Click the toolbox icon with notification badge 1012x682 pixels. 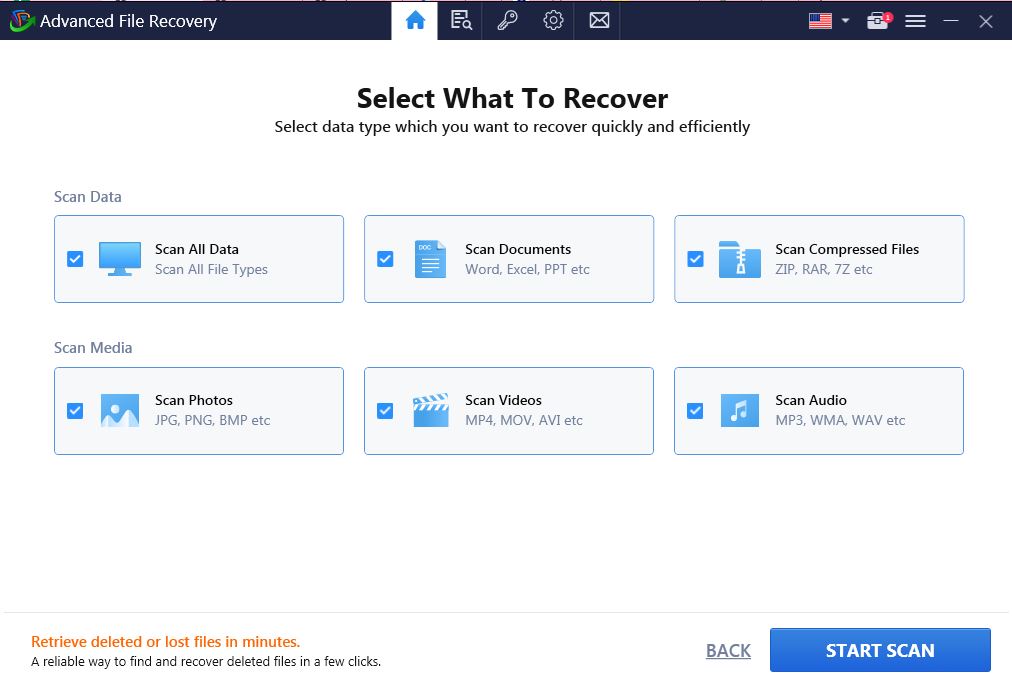876,20
